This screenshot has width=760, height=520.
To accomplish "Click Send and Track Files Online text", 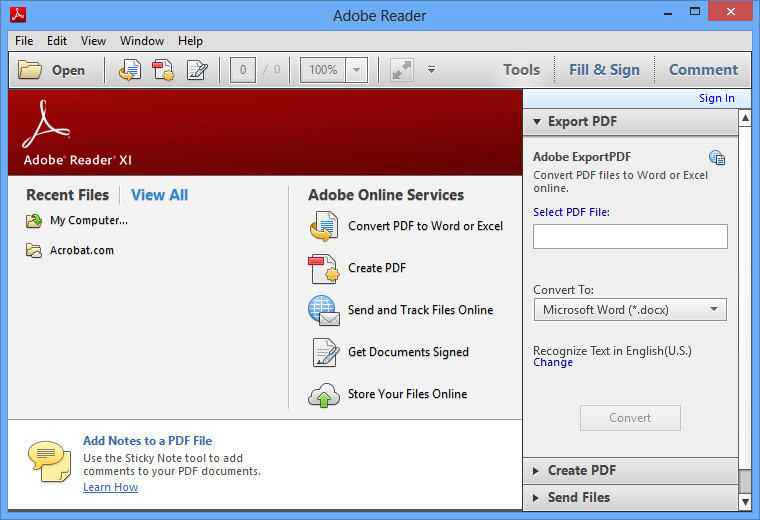I will click(420, 310).
